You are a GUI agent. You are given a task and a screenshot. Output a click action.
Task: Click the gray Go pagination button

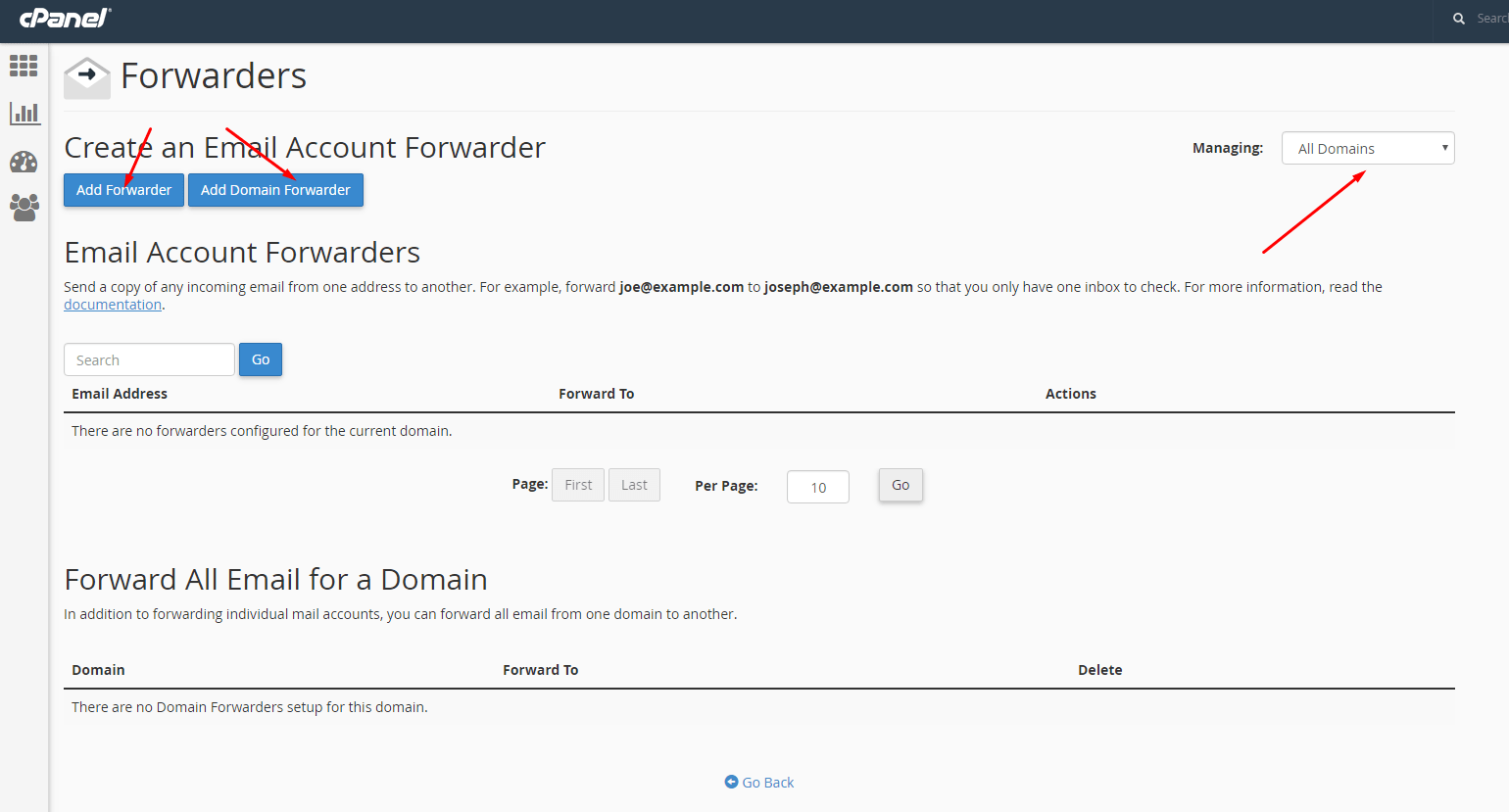tap(901, 485)
